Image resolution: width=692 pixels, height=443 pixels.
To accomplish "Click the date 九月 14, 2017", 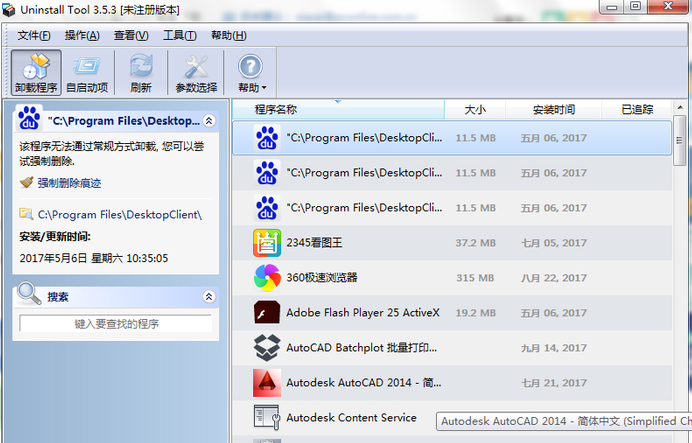I will click(554, 348).
